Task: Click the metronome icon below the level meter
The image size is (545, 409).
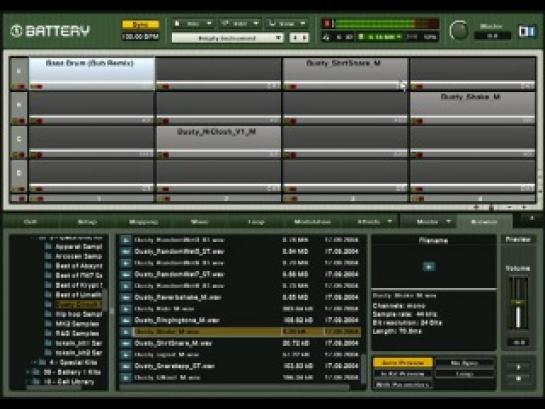Action: [x=326, y=37]
